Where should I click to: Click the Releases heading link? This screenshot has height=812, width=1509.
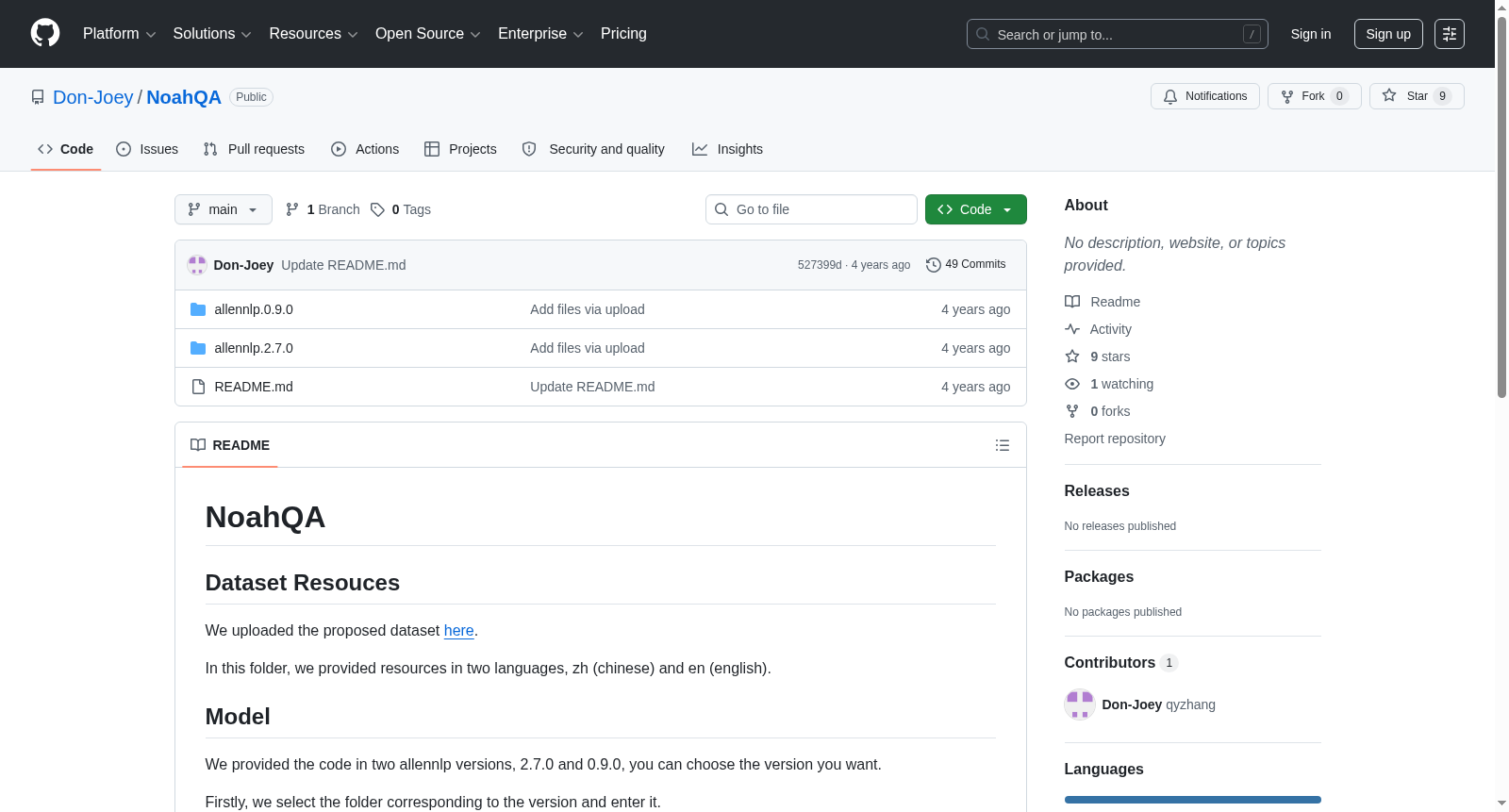pyautogui.click(x=1097, y=491)
